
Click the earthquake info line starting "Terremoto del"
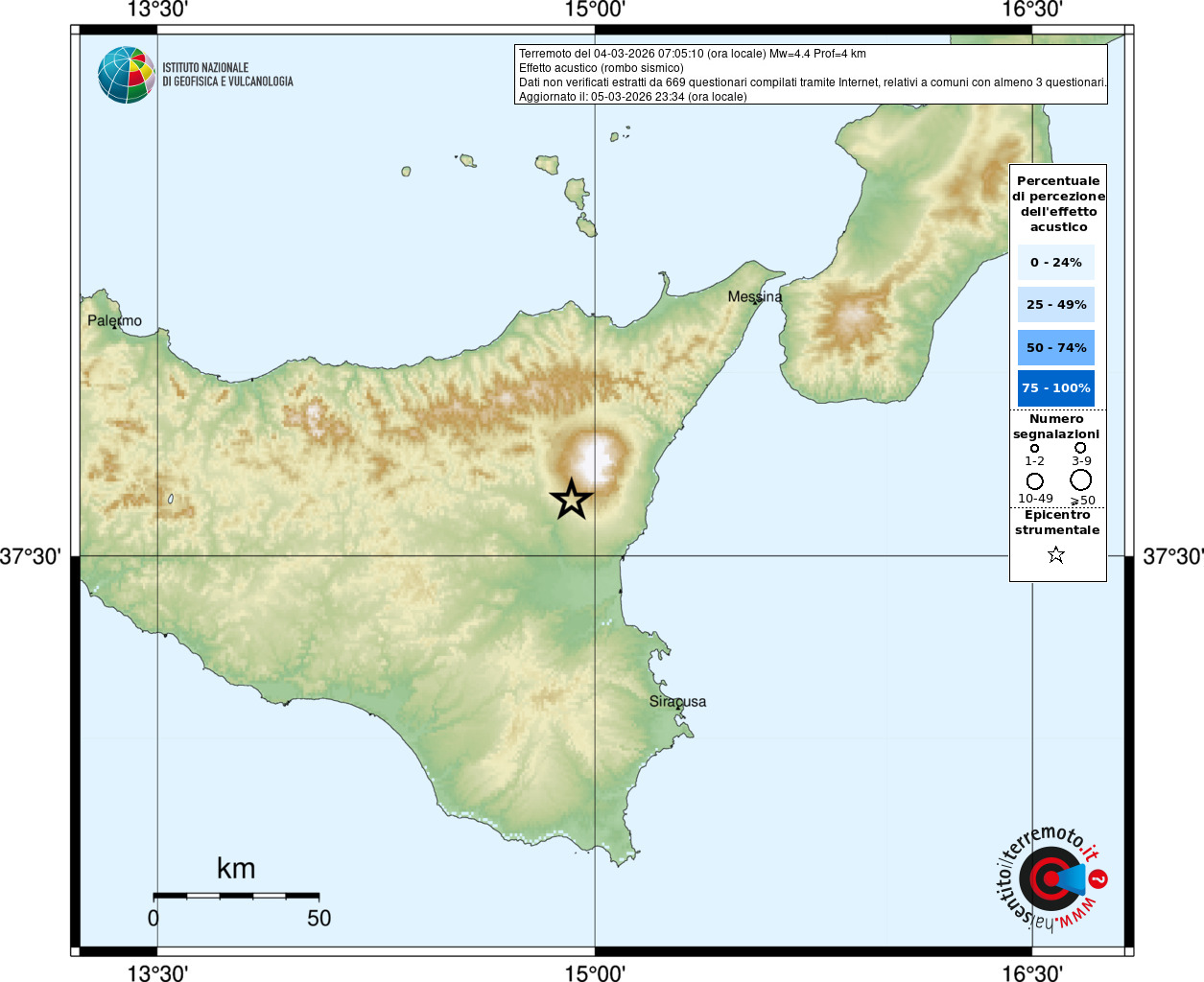[692, 54]
